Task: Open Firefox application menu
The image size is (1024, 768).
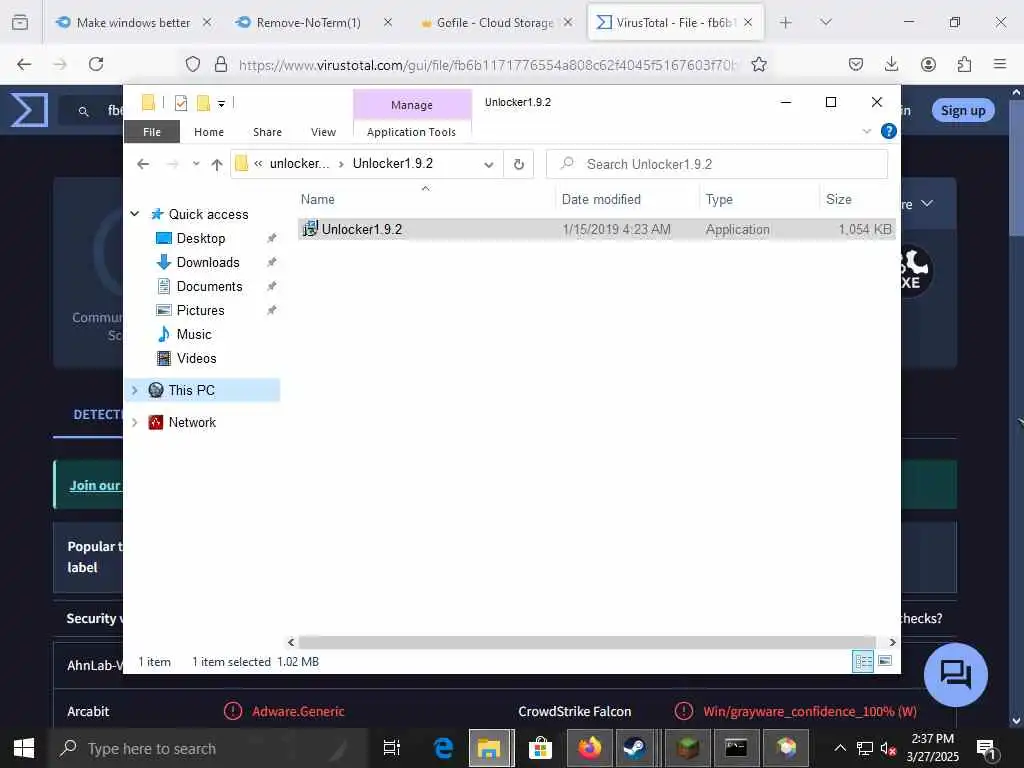Action: 1000,64
